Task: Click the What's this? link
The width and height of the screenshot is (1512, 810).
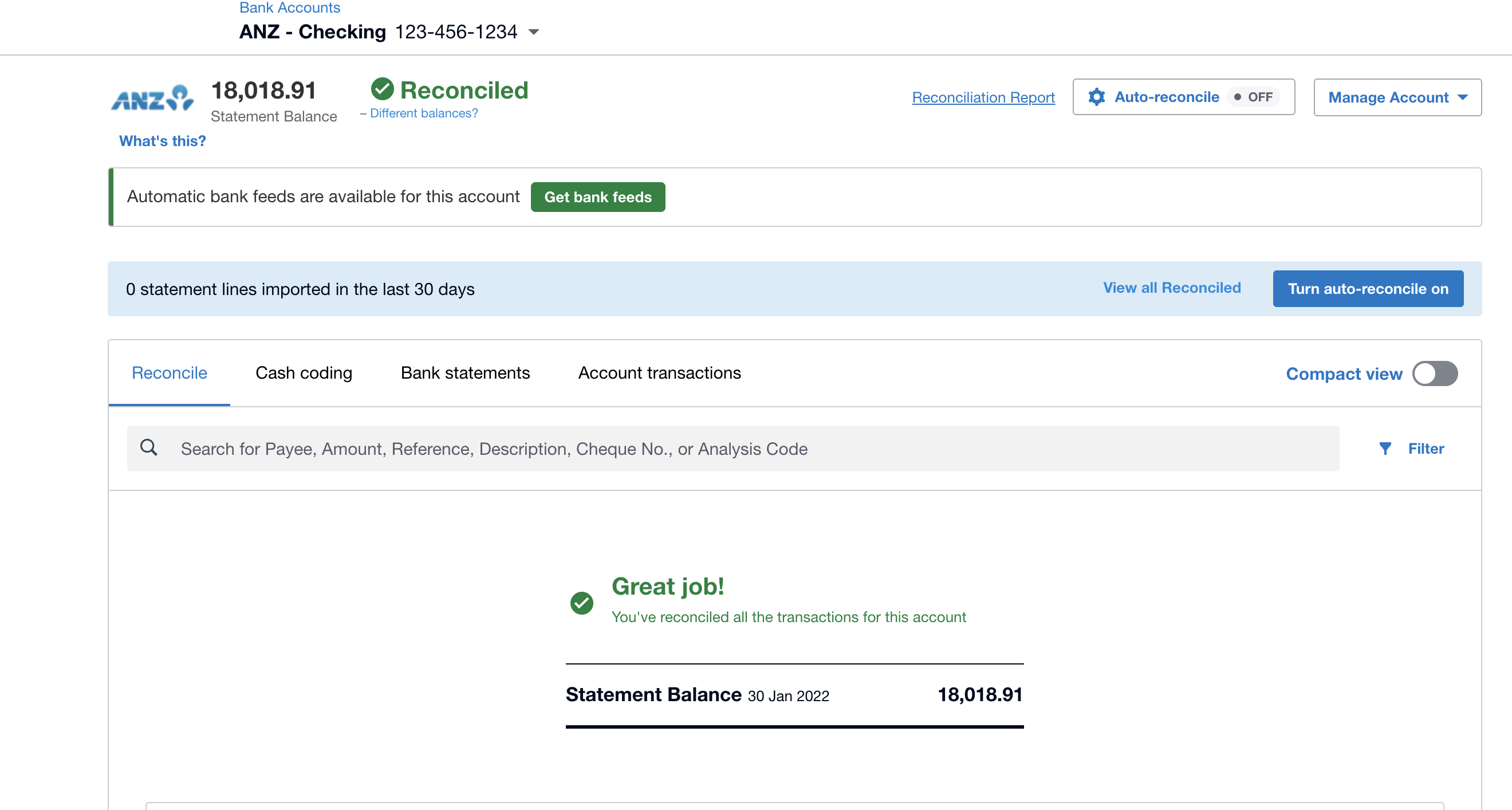Action: pyautogui.click(x=162, y=141)
